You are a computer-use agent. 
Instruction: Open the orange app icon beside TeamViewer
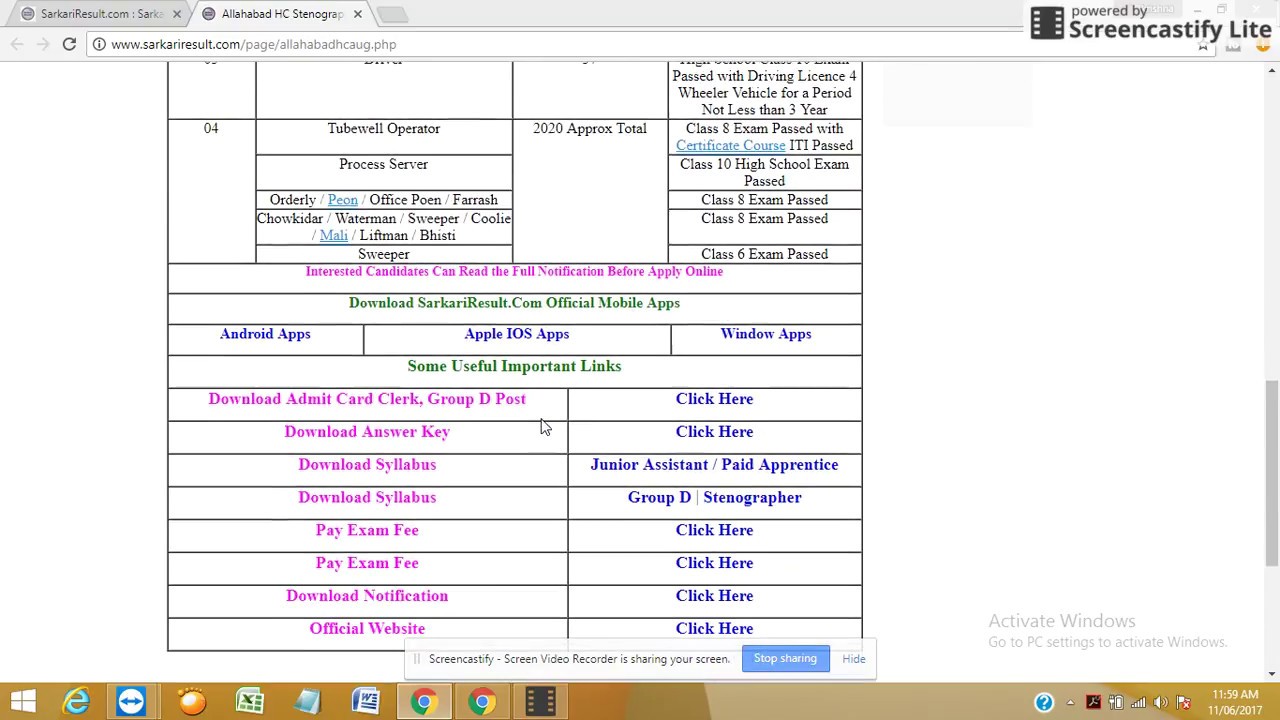click(191, 701)
